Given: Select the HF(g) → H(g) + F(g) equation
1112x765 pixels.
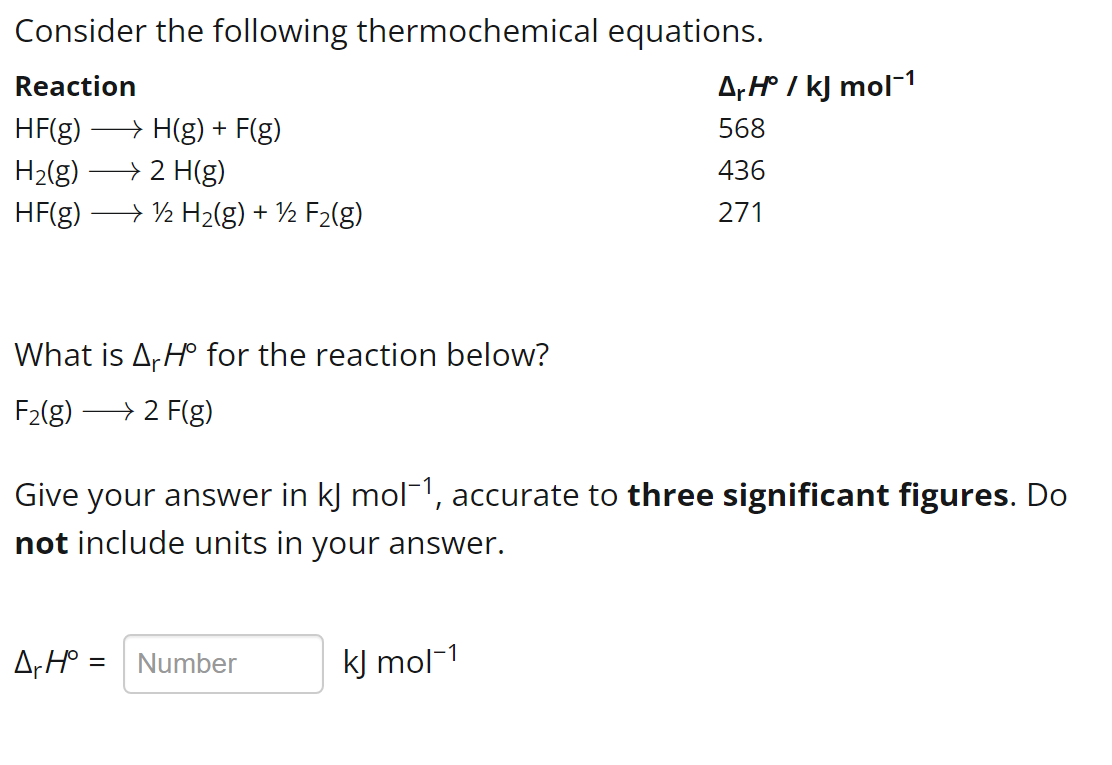Looking at the screenshot, I should tap(147, 129).
